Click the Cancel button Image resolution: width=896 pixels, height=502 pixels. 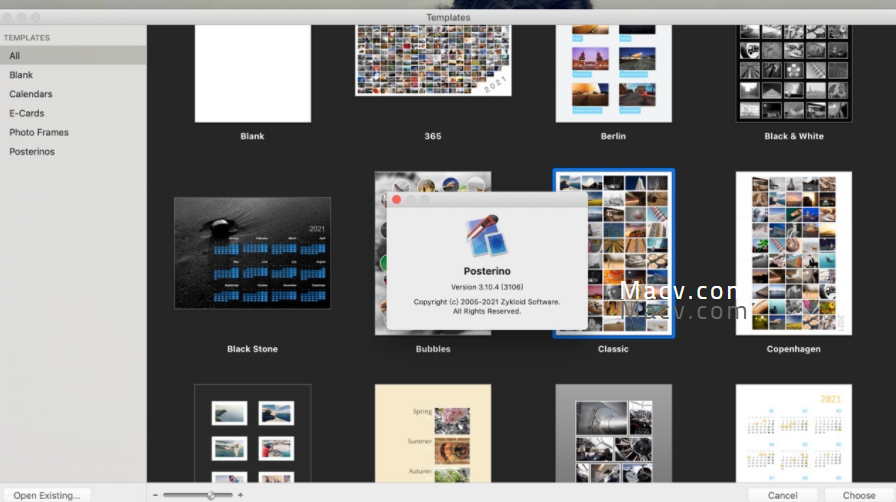click(782, 495)
